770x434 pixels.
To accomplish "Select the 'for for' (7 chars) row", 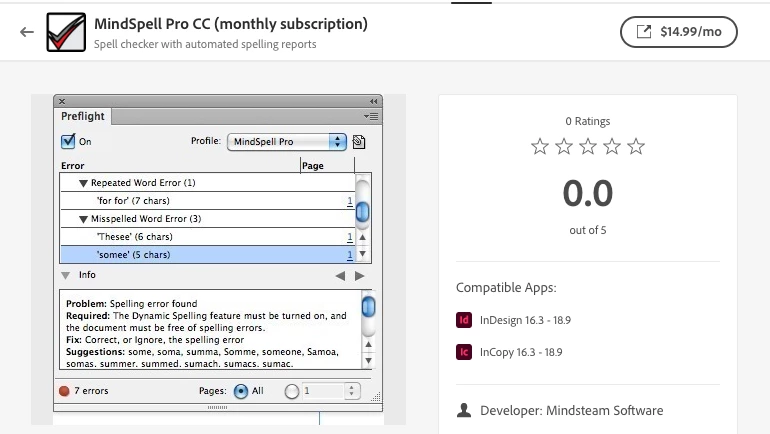I will click(x=207, y=200).
